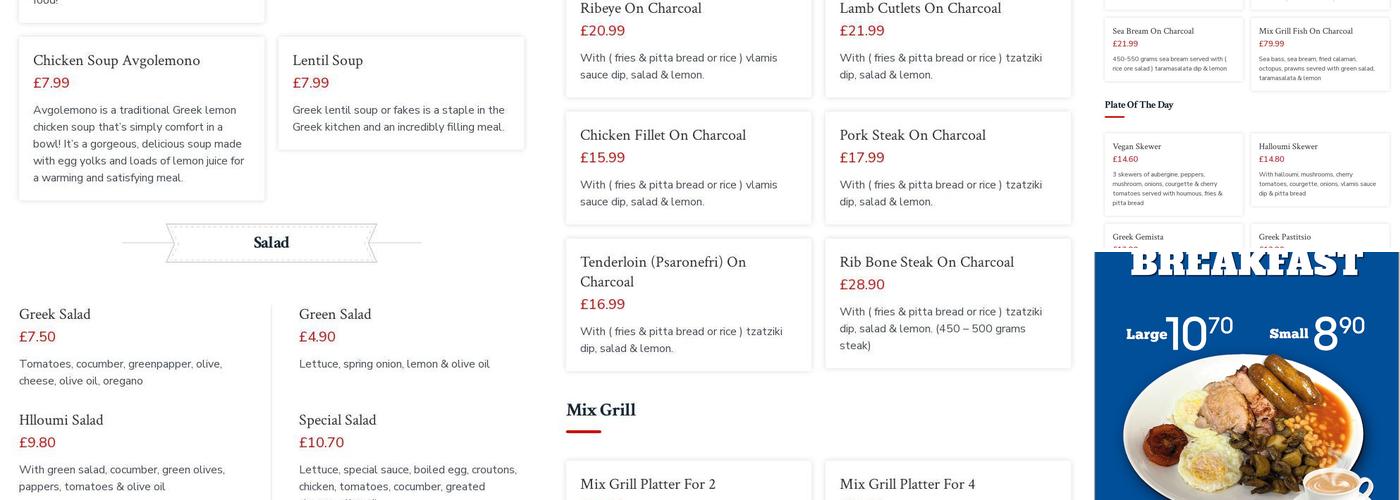Select Mix Grill Platter For 4
This screenshot has width=1400, height=500.
(x=947, y=484)
